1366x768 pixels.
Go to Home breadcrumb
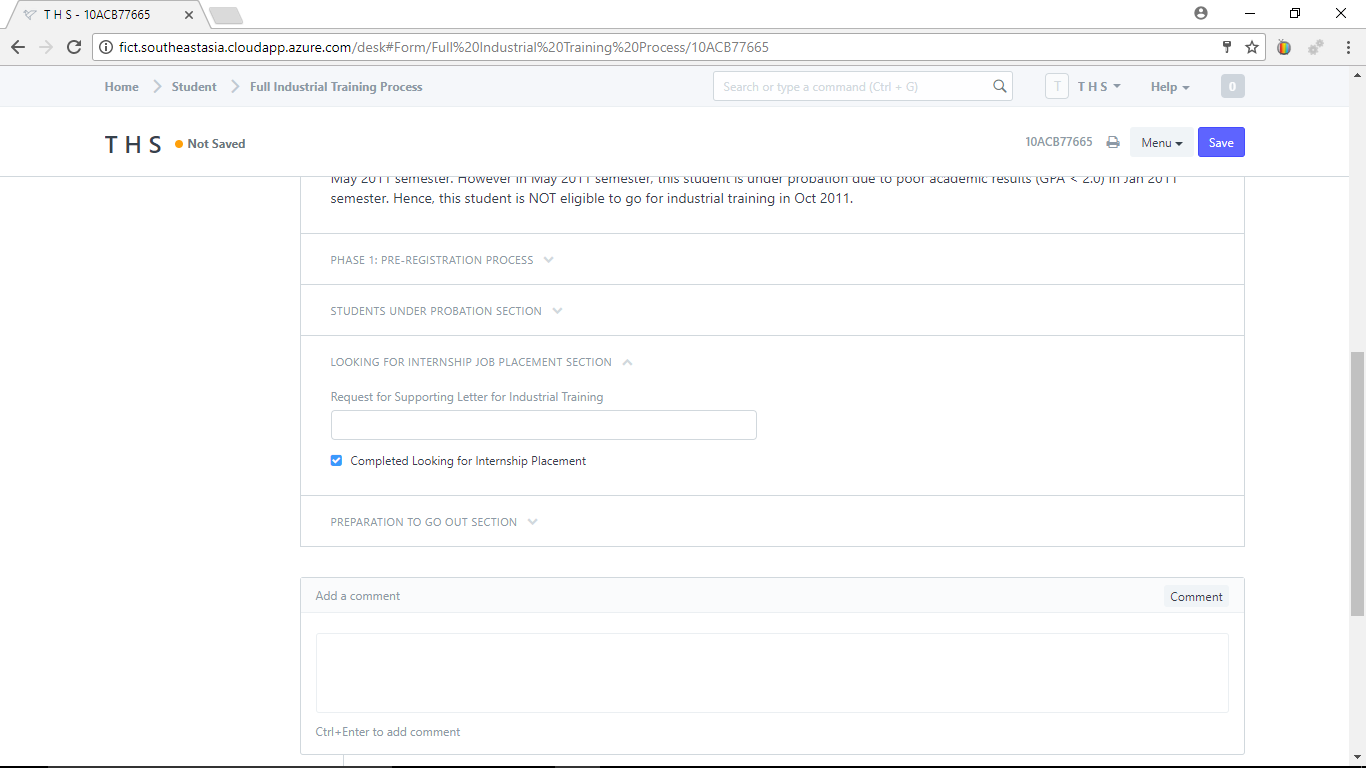122,87
